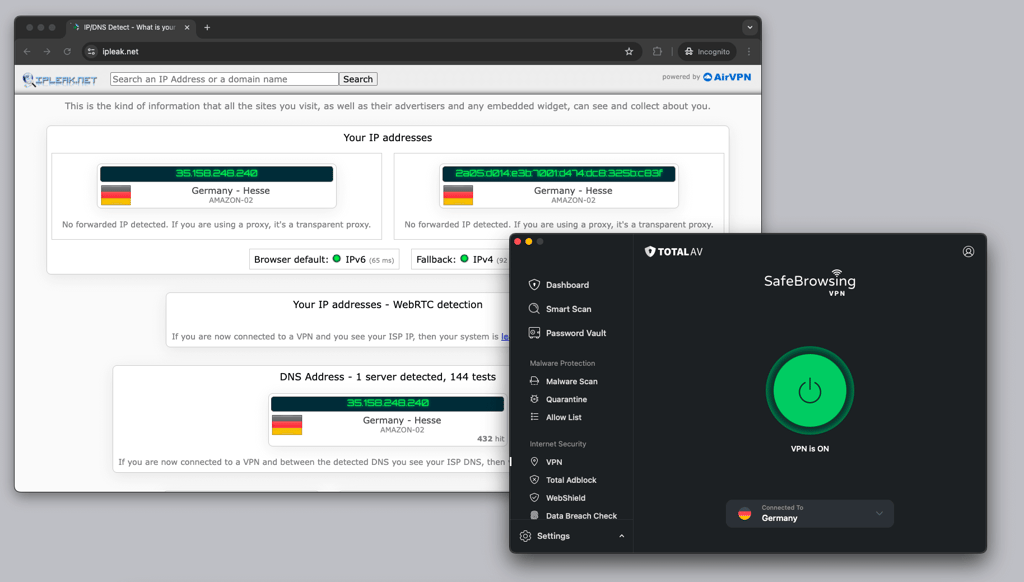The image size is (1024, 582).
Task: Open the Chrome three-dot menu
Action: point(749,52)
